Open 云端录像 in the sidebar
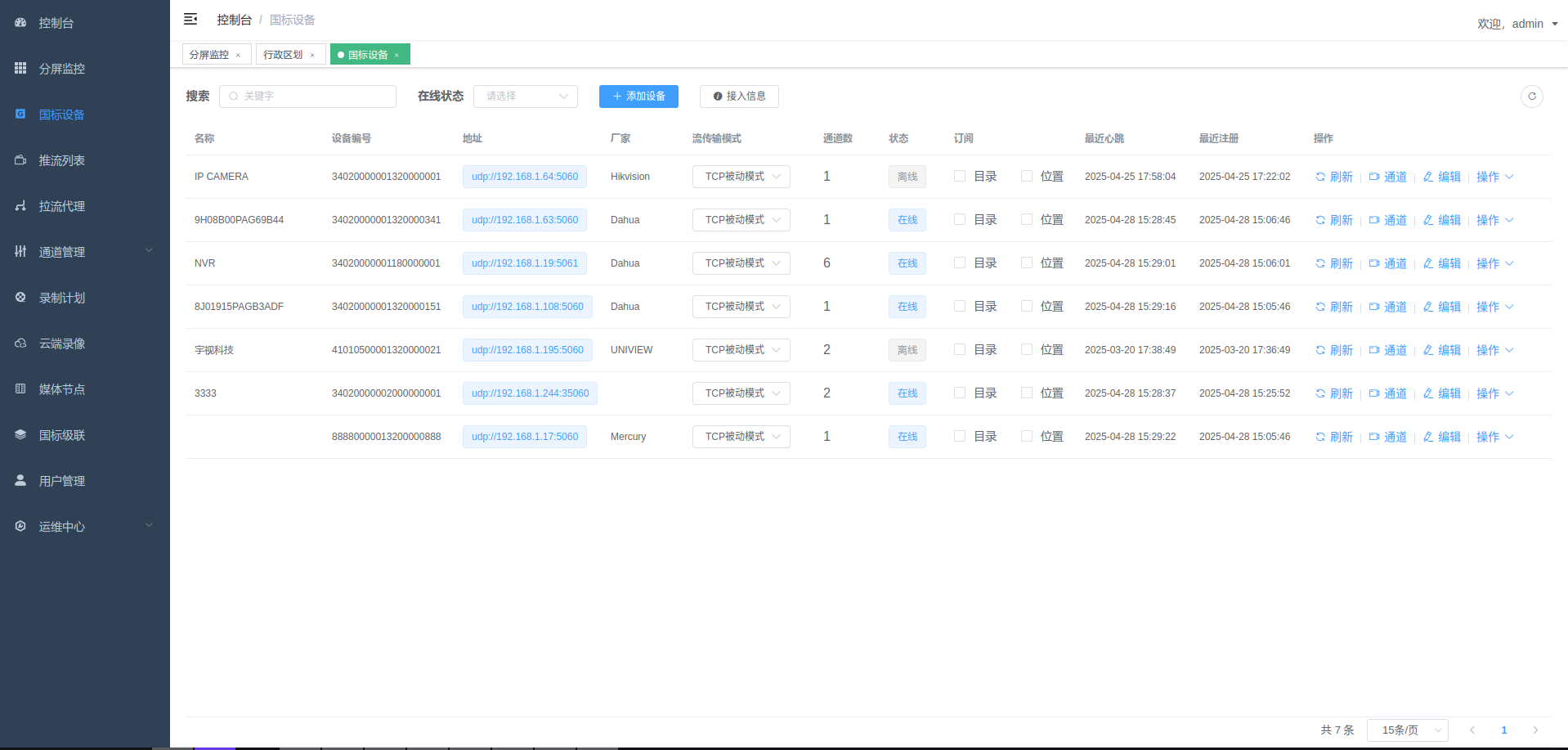Screen dimensions: 1568x750 tap(62, 344)
